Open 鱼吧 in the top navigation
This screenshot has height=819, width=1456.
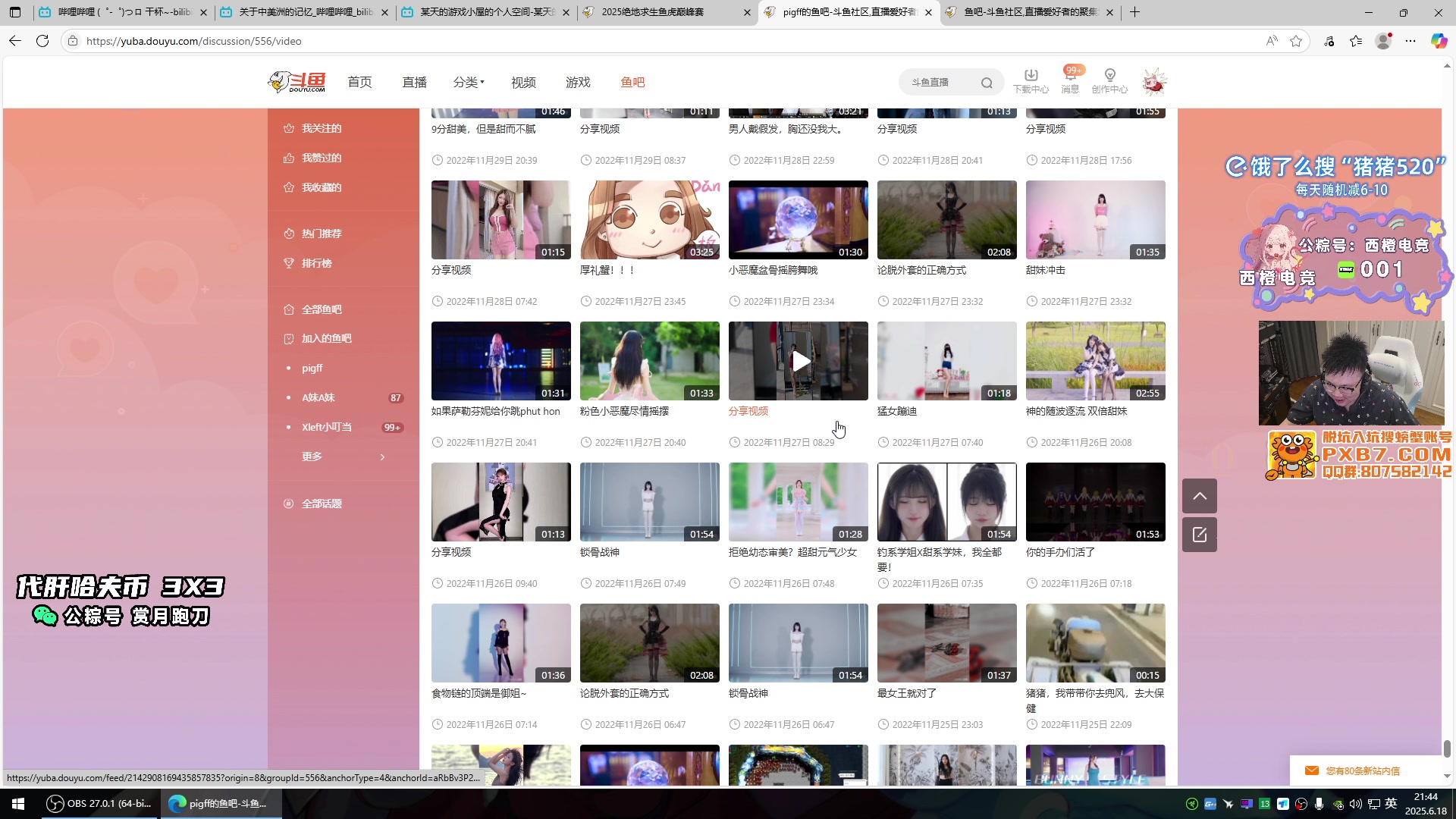pos(632,82)
